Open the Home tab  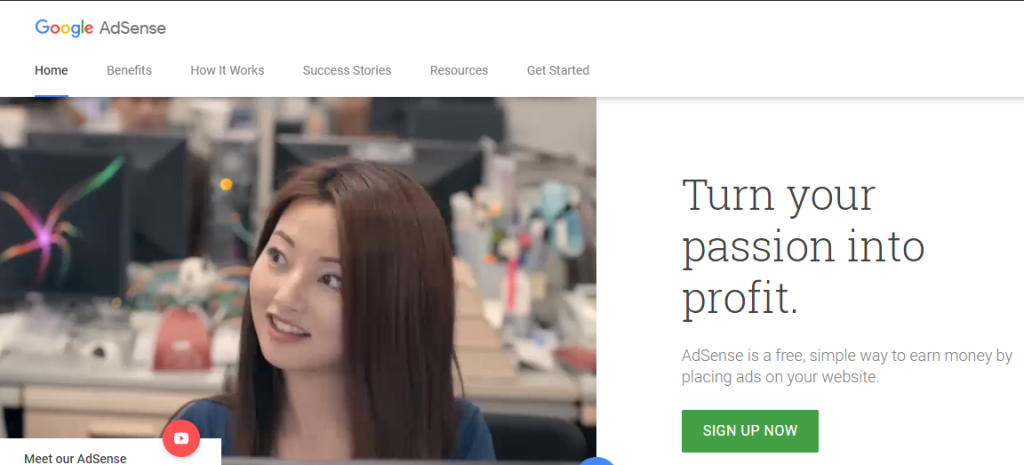[x=51, y=71]
